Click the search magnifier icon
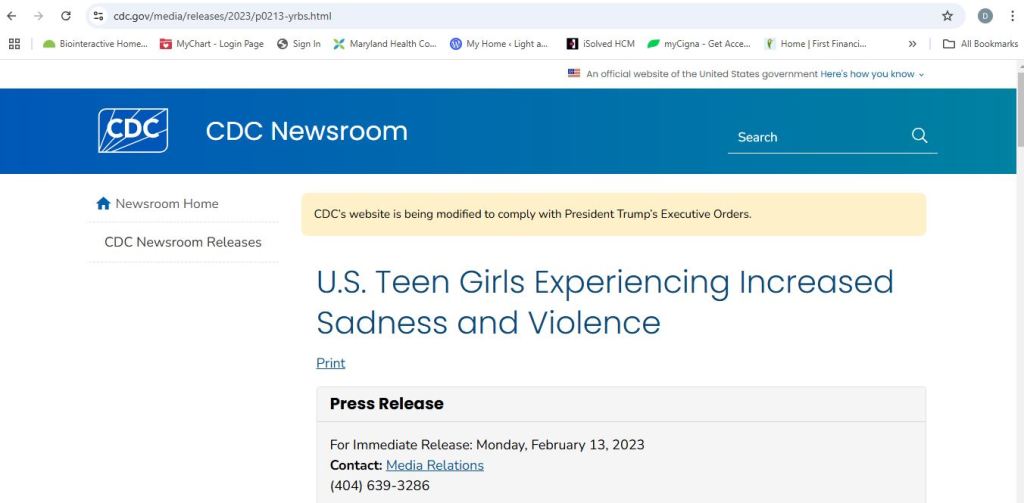The image size is (1024, 503). click(x=919, y=136)
